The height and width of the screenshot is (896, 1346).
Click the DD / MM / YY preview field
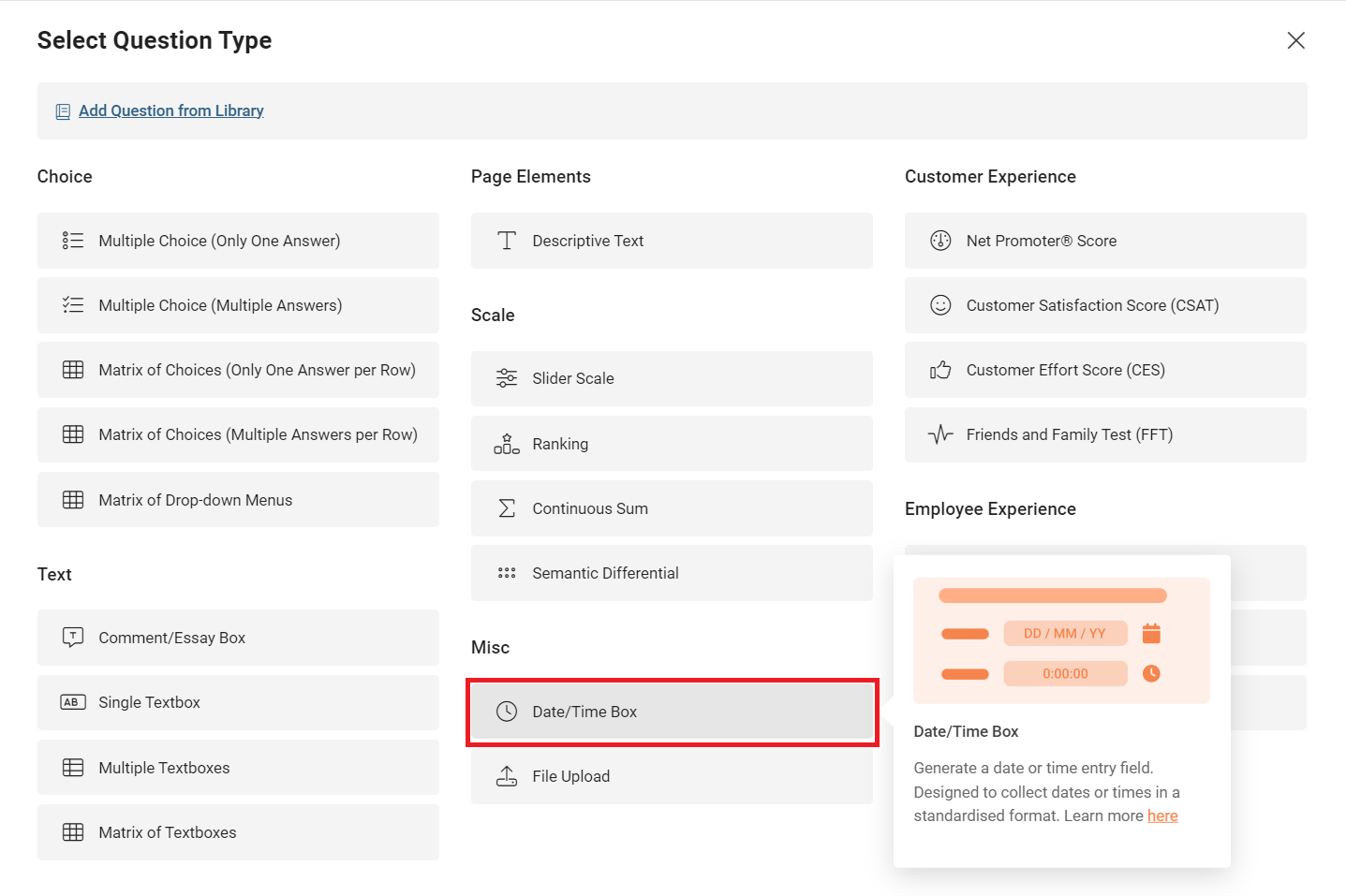[x=1065, y=634]
